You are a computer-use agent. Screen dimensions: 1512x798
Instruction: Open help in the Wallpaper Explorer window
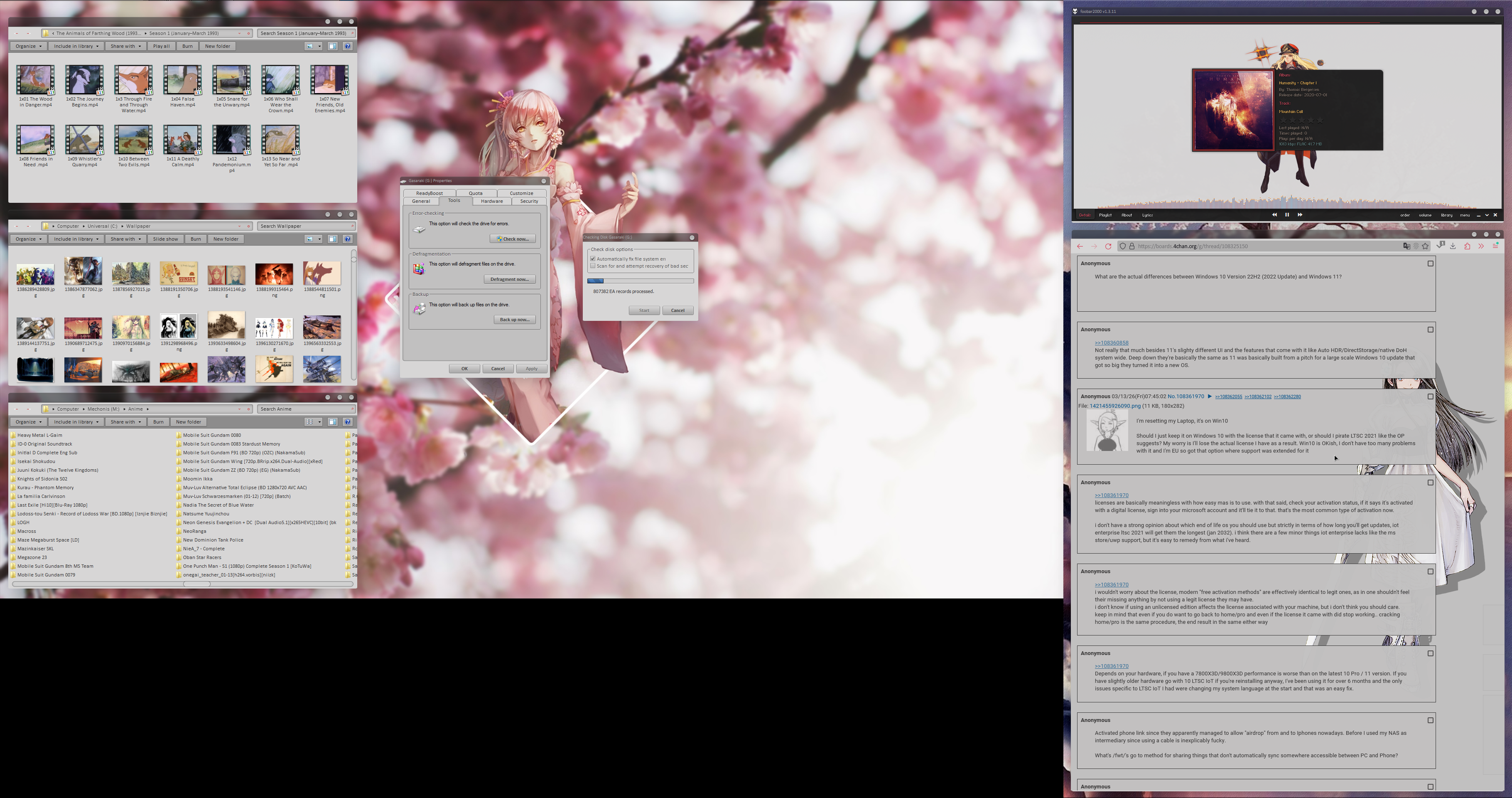pyautogui.click(x=348, y=239)
